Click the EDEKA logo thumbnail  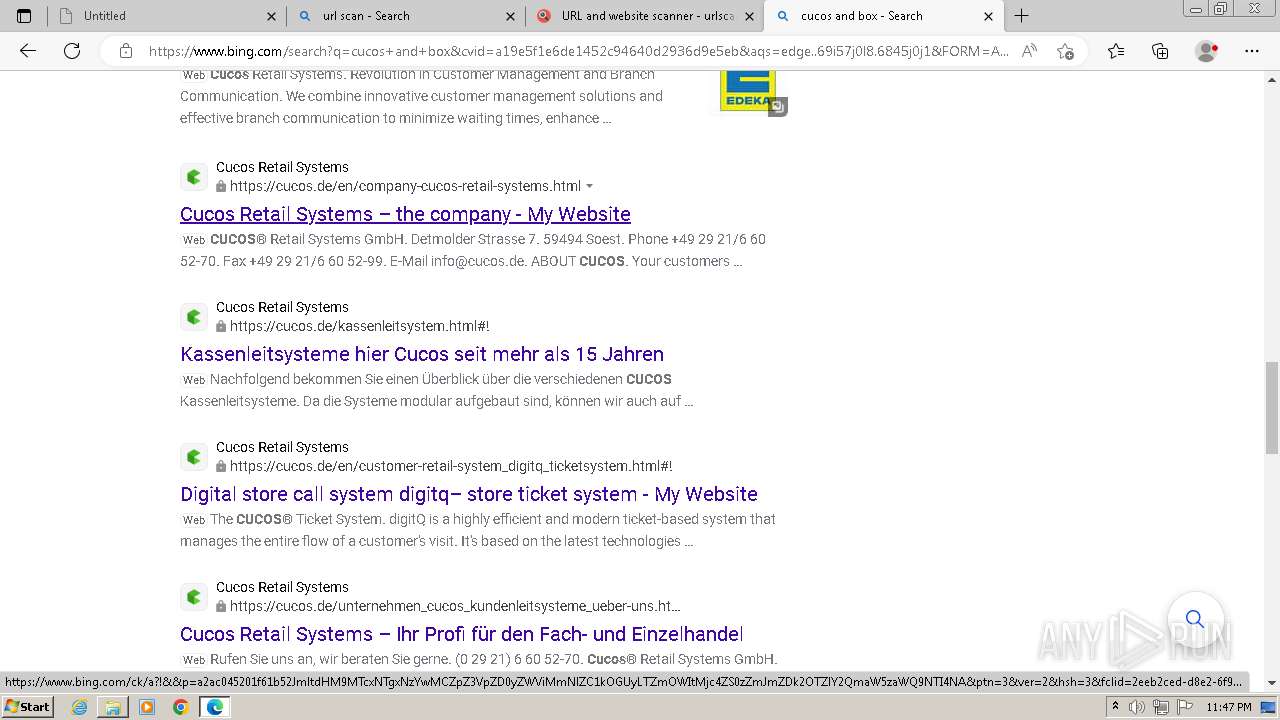click(747, 89)
